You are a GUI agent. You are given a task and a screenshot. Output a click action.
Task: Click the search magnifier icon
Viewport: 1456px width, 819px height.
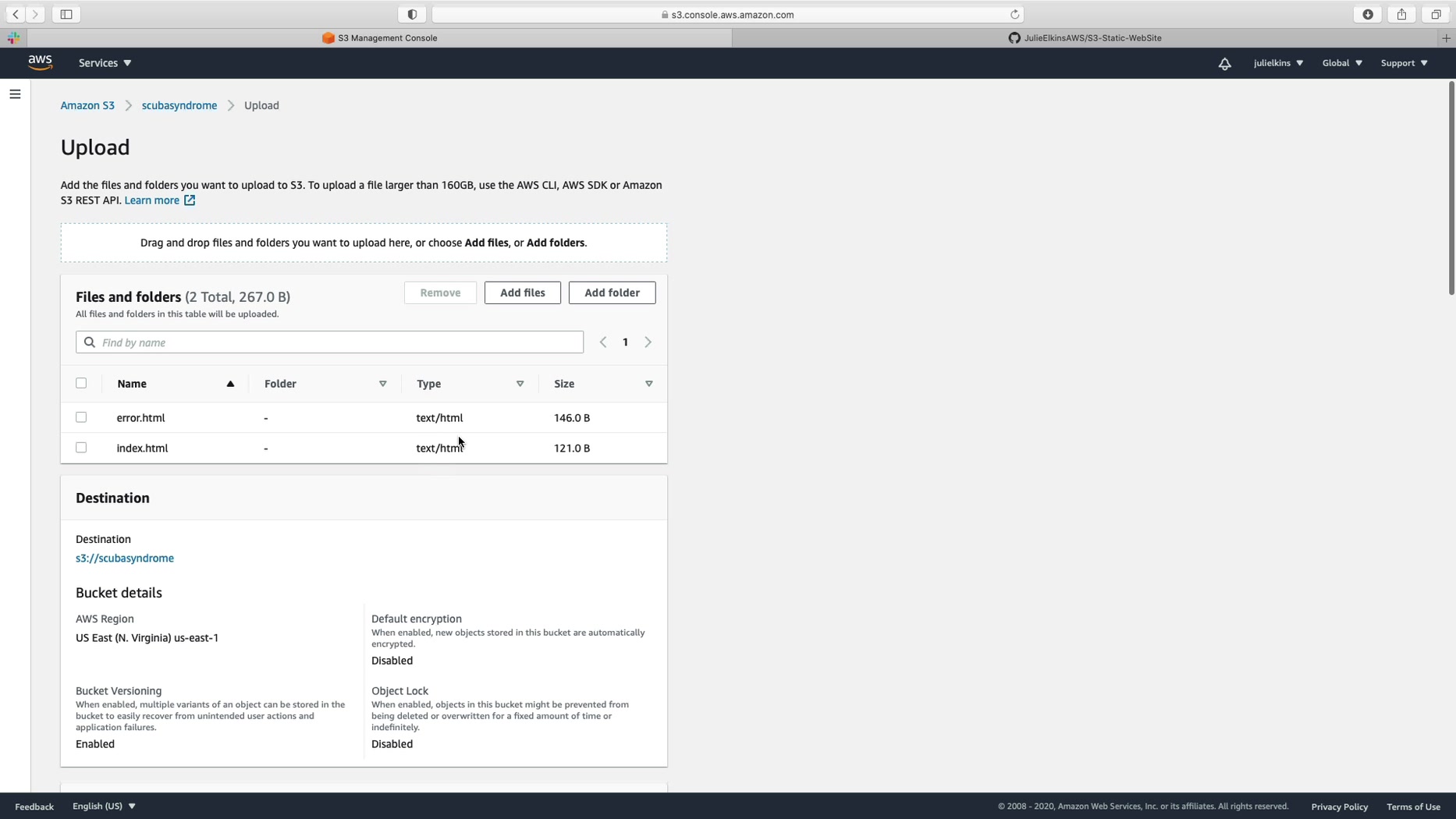tap(90, 342)
